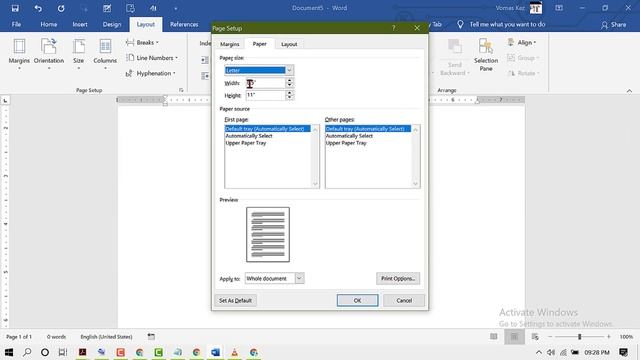Click the 100% zoom level
Image resolution: width=640 pixels, height=360 pixels.
coord(626,337)
